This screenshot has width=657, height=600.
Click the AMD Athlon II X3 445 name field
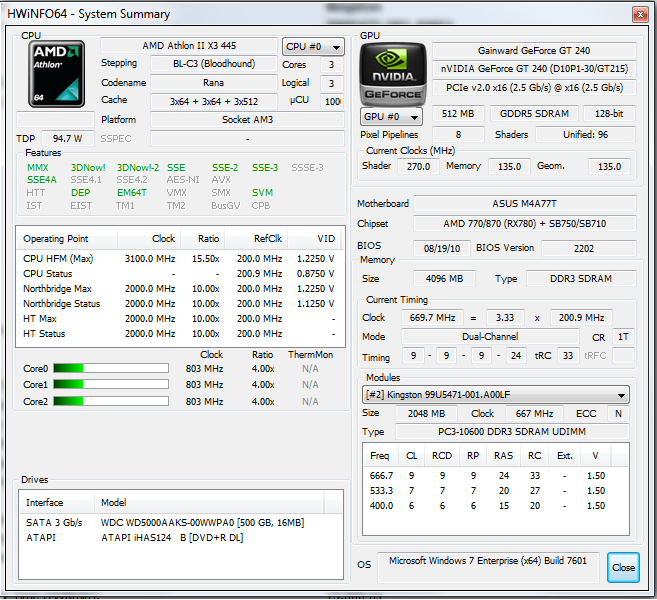tap(189, 46)
